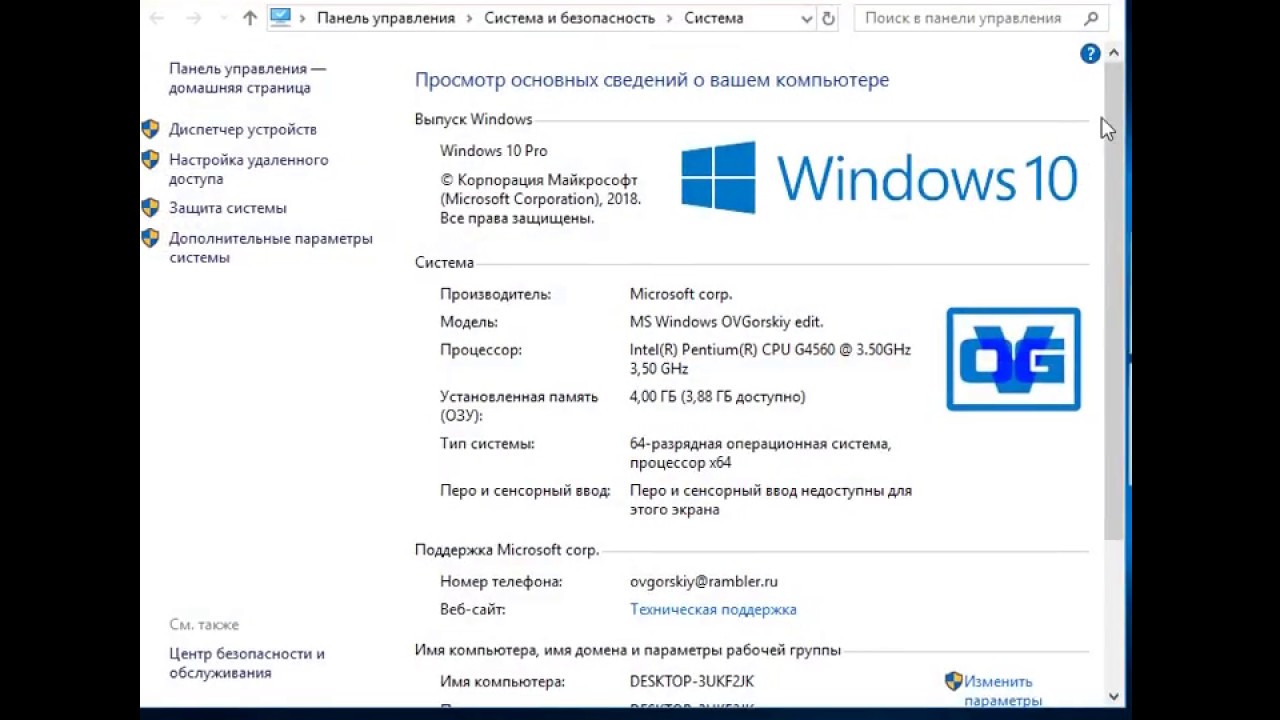The height and width of the screenshot is (720, 1280).
Task: Open Device Manager link in sidebar
Action: pos(242,129)
